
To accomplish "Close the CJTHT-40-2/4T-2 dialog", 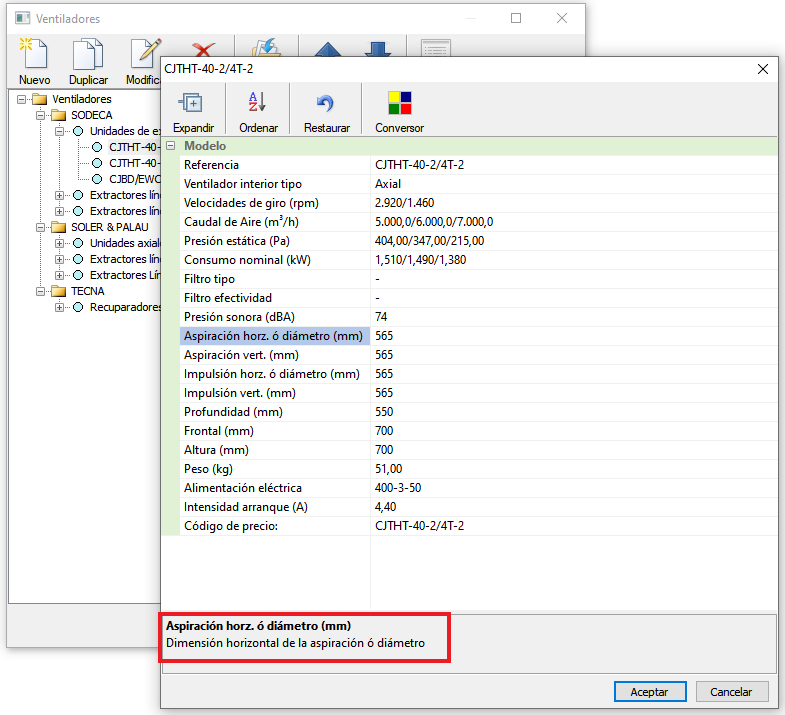I will click(762, 69).
